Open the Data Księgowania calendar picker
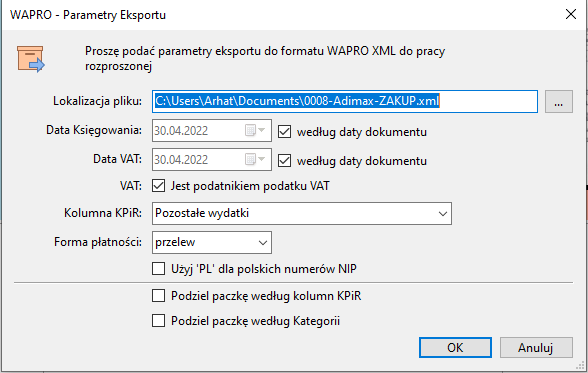The image size is (588, 373). pos(255,130)
